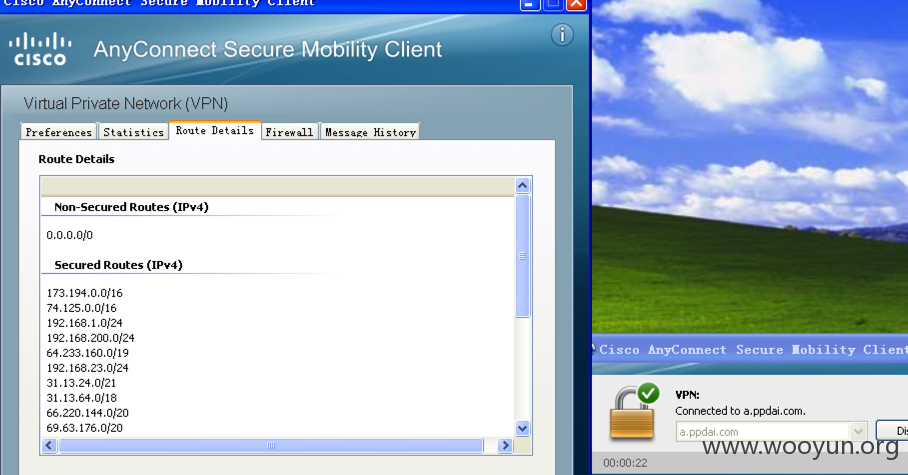Open the info icon in AnyConnect header
The width and height of the screenshot is (908, 475).
pyautogui.click(x=562, y=35)
